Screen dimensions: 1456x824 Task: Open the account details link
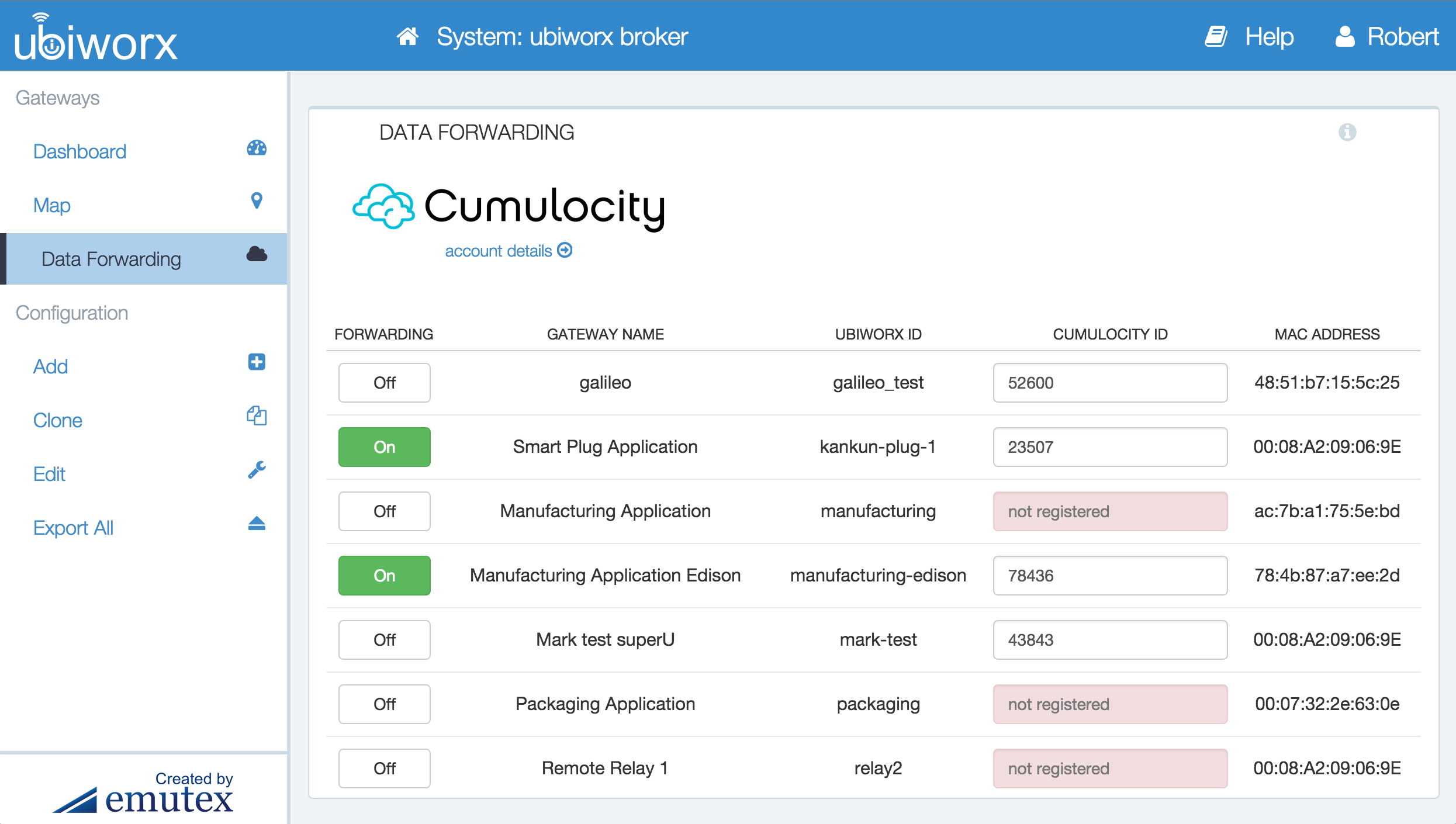[498, 251]
